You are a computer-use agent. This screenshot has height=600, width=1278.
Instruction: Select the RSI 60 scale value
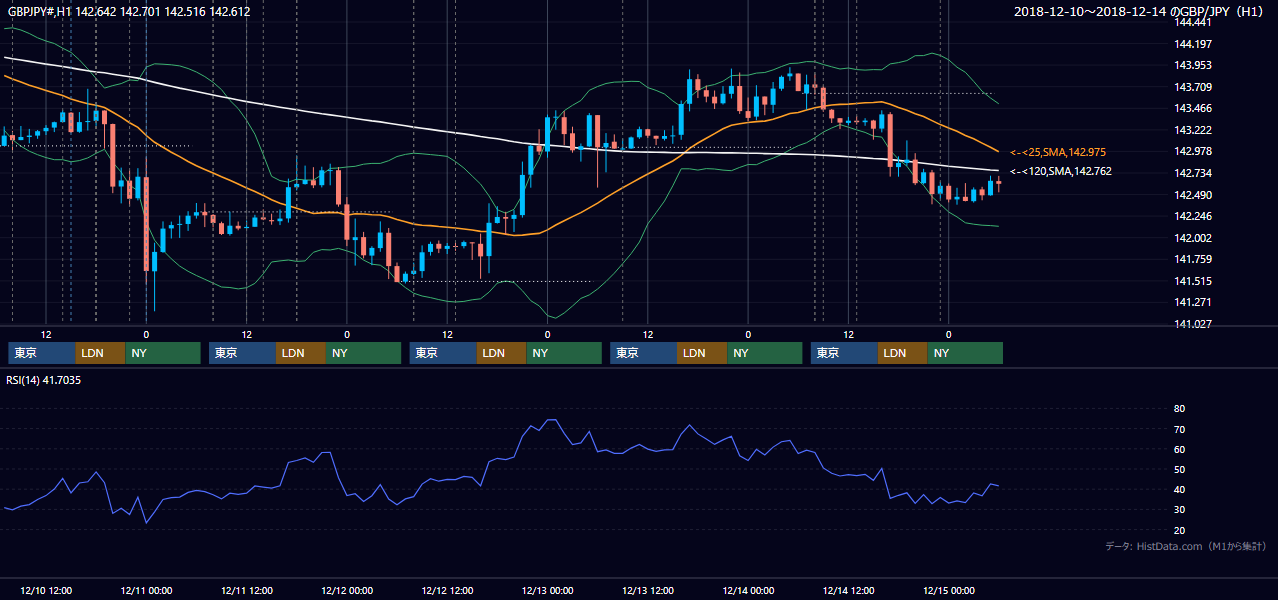(x=1179, y=449)
